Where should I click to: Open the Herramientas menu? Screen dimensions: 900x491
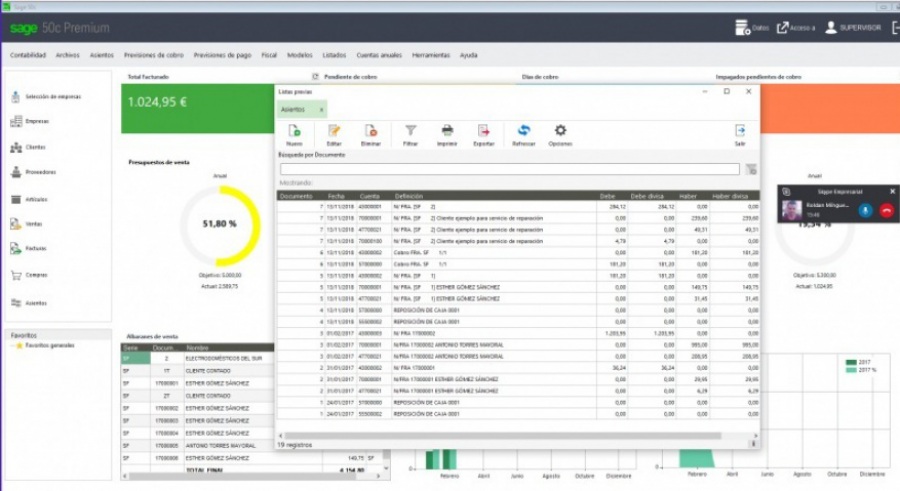[x=430, y=55]
